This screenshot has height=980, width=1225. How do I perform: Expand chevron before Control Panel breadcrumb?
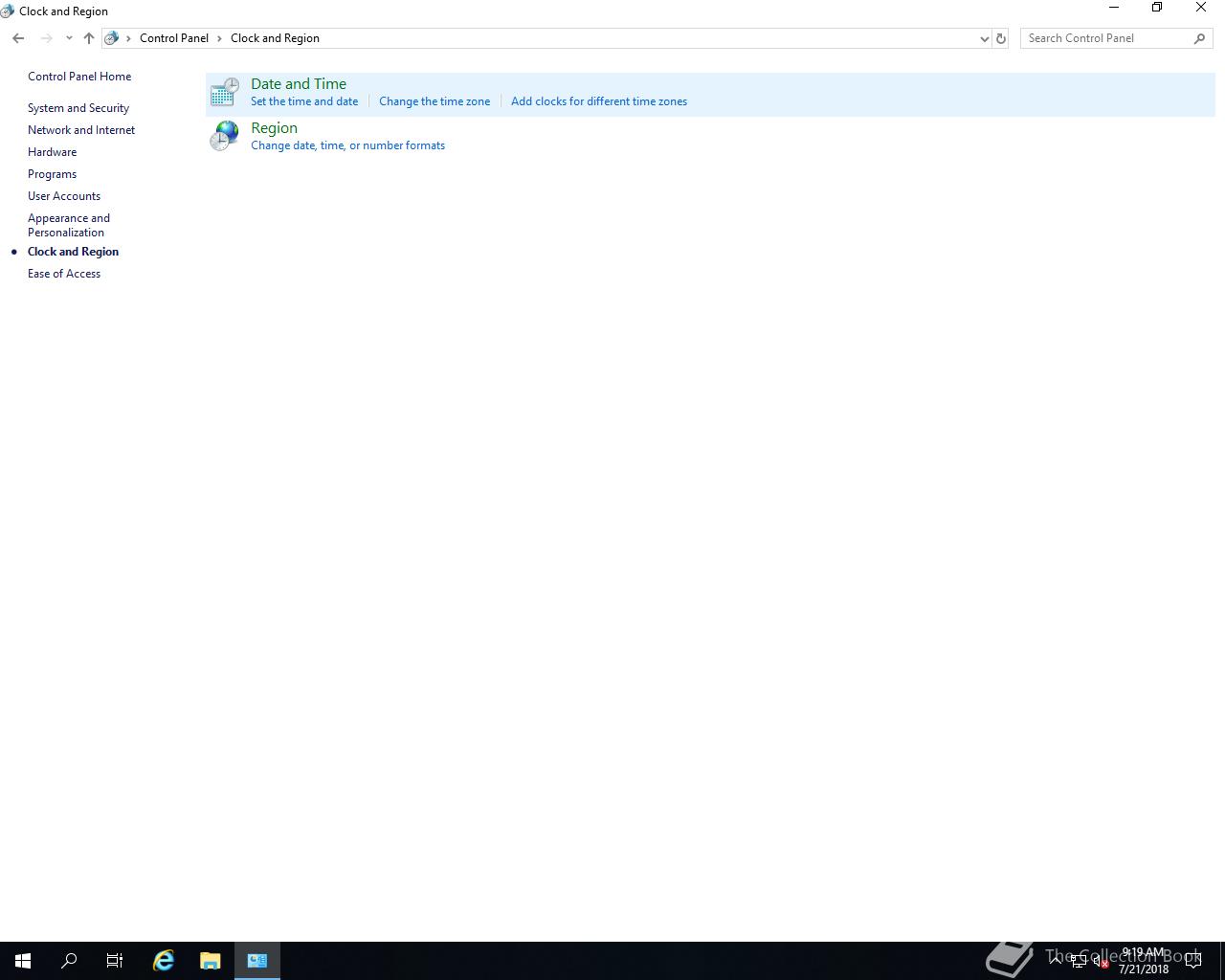click(129, 38)
